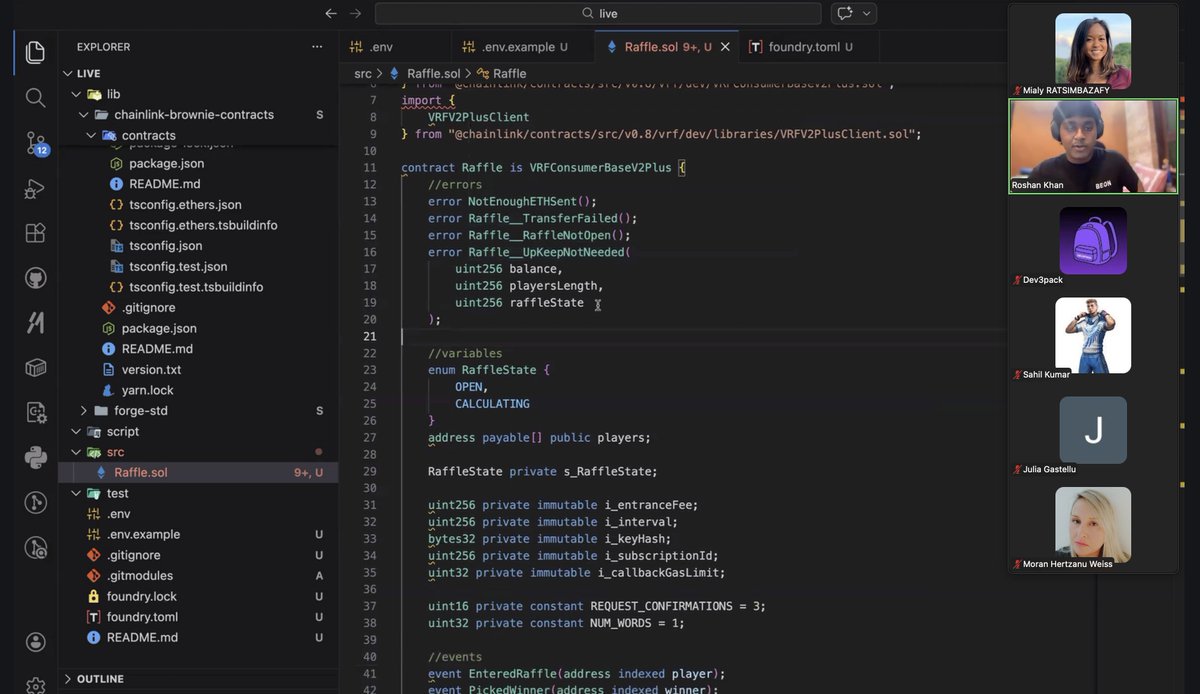
Task: Click the go back arrow in title bar
Action: point(331,13)
